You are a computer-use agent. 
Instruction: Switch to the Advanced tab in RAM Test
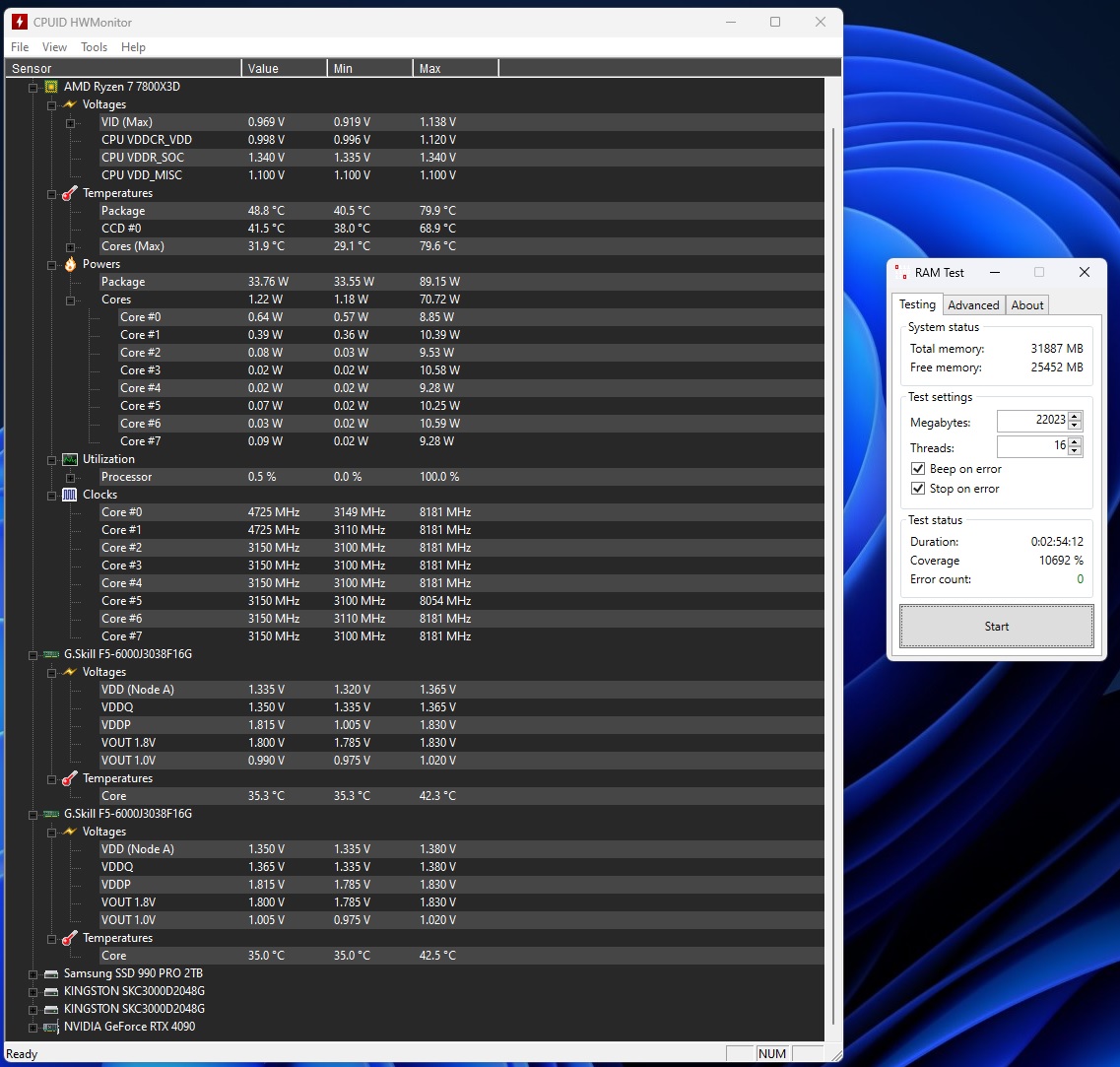[973, 304]
